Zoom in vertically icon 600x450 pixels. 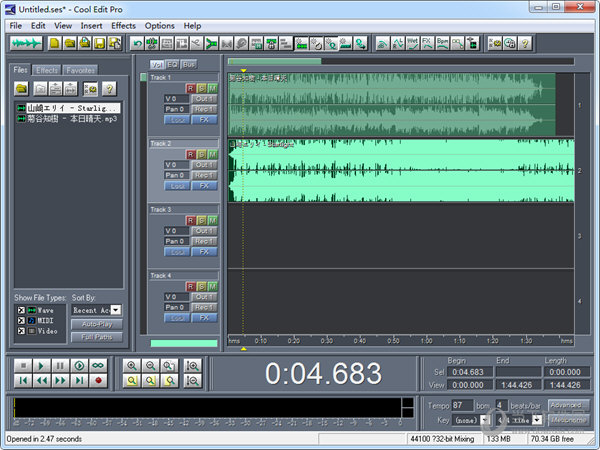coord(192,366)
